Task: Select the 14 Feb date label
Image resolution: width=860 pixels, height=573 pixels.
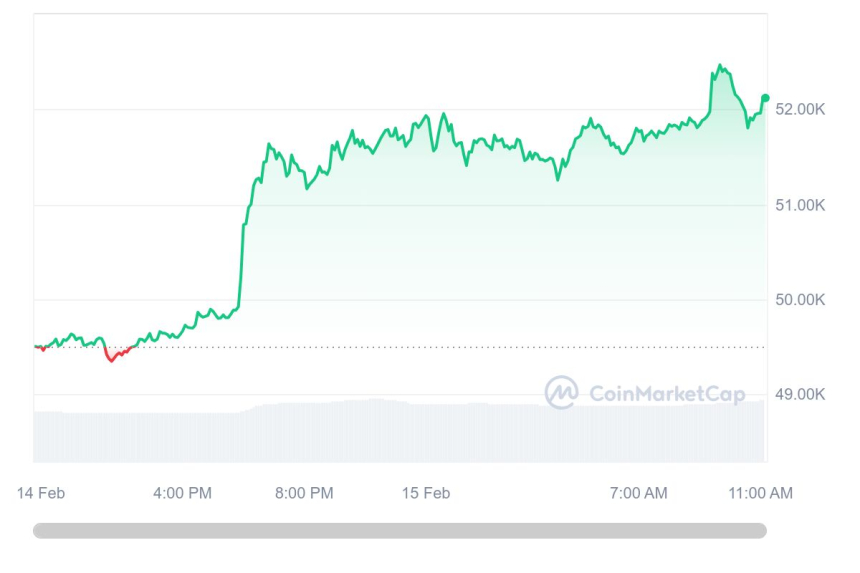Action: tap(42, 493)
